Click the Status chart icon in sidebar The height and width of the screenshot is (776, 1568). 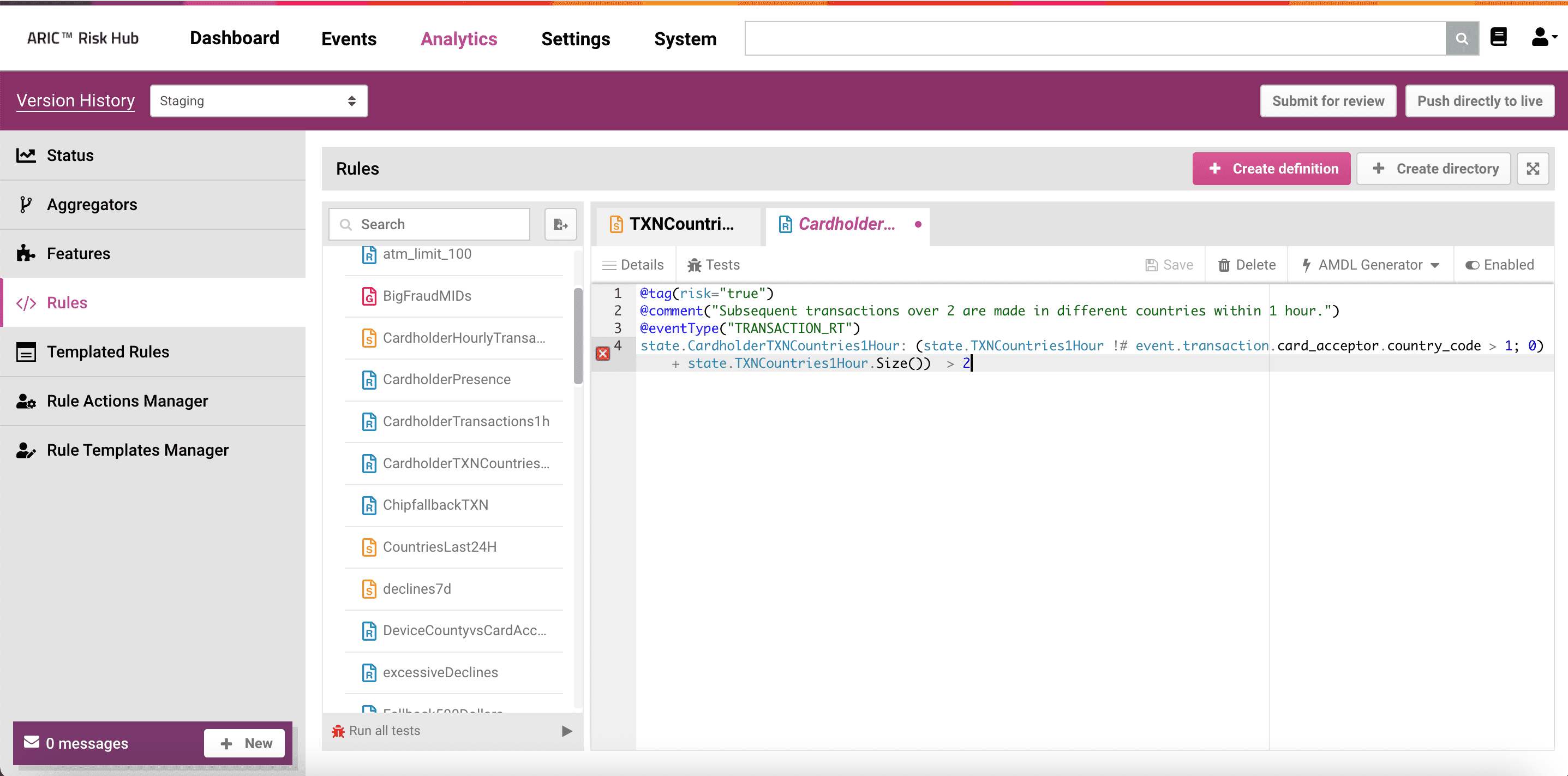(x=26, y=155)
